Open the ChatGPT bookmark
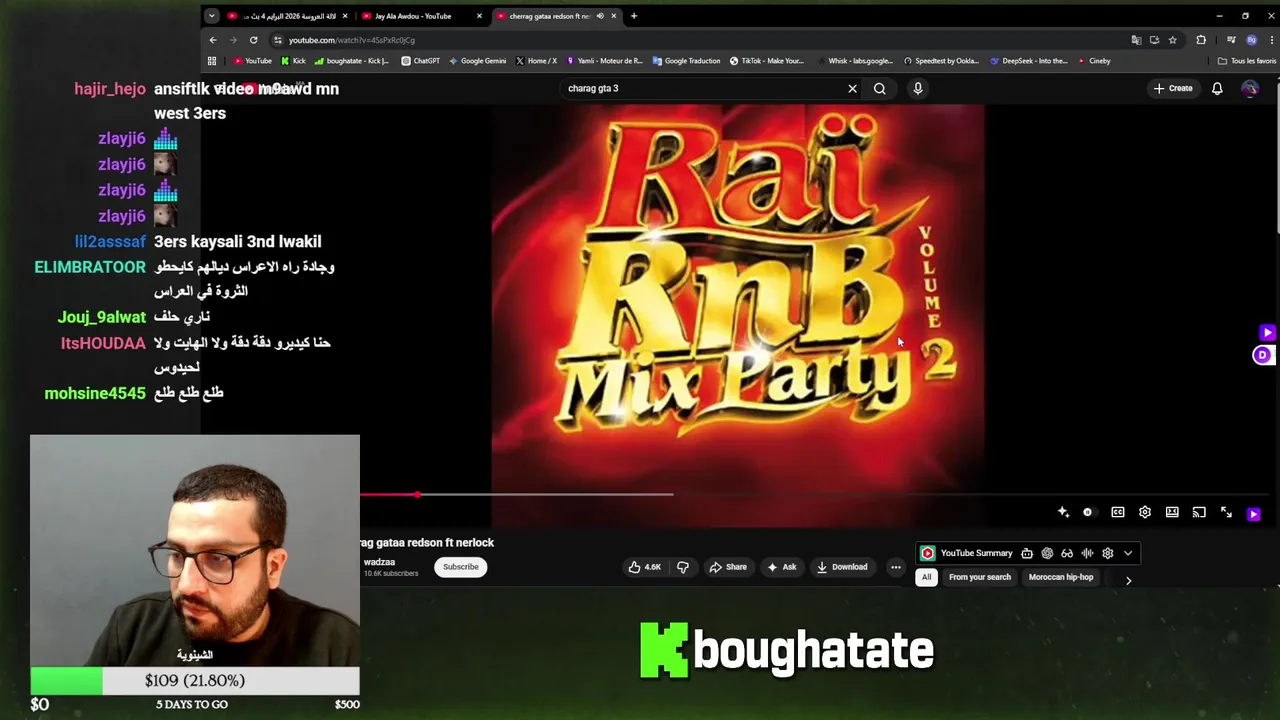The width and height of the screenshot is (1280, 720). (x=420, y=61)
